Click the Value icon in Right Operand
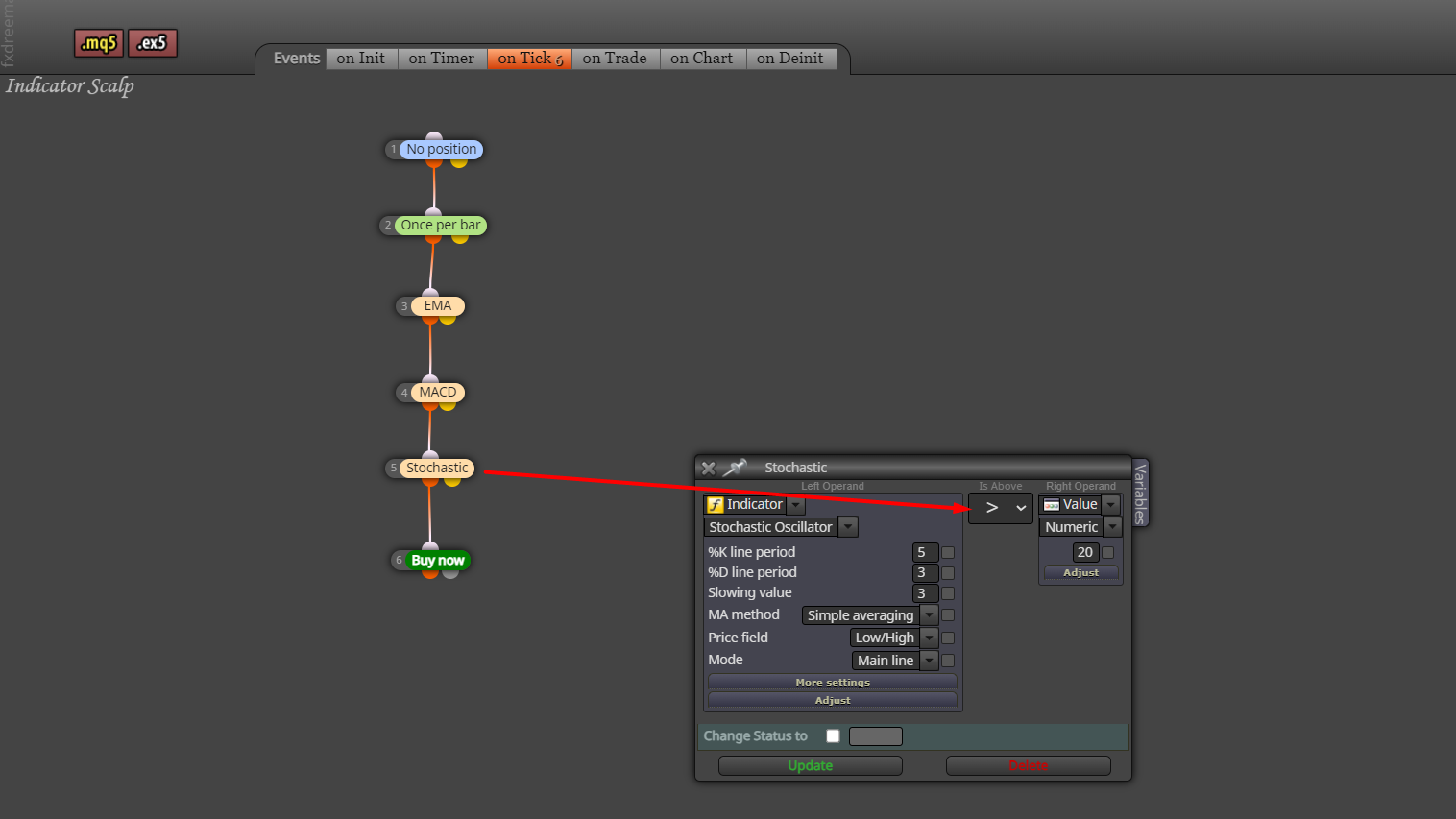The image size is (1456, 819). tap(1052, 505)
